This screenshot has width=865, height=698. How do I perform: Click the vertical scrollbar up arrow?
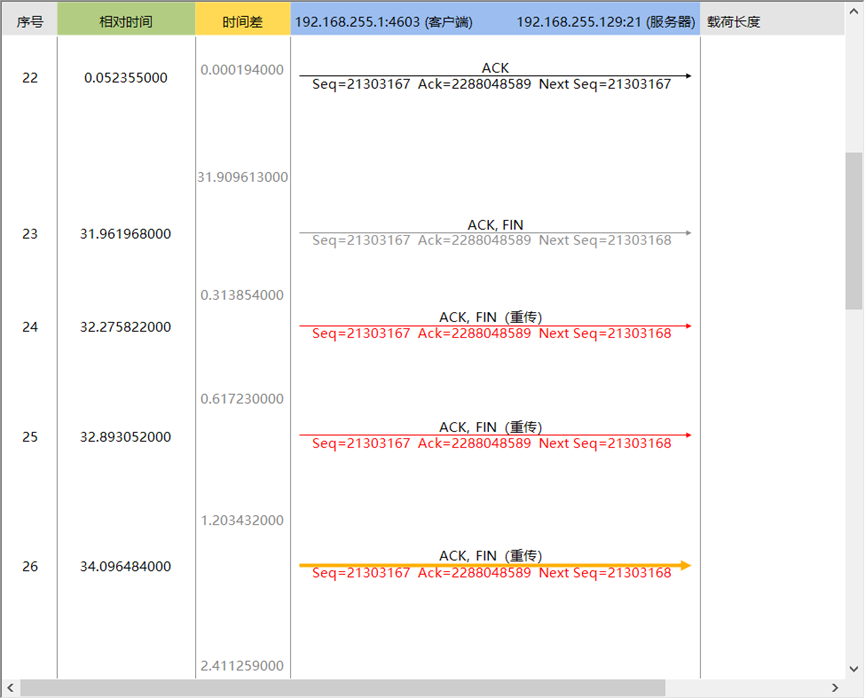point(854,10)
